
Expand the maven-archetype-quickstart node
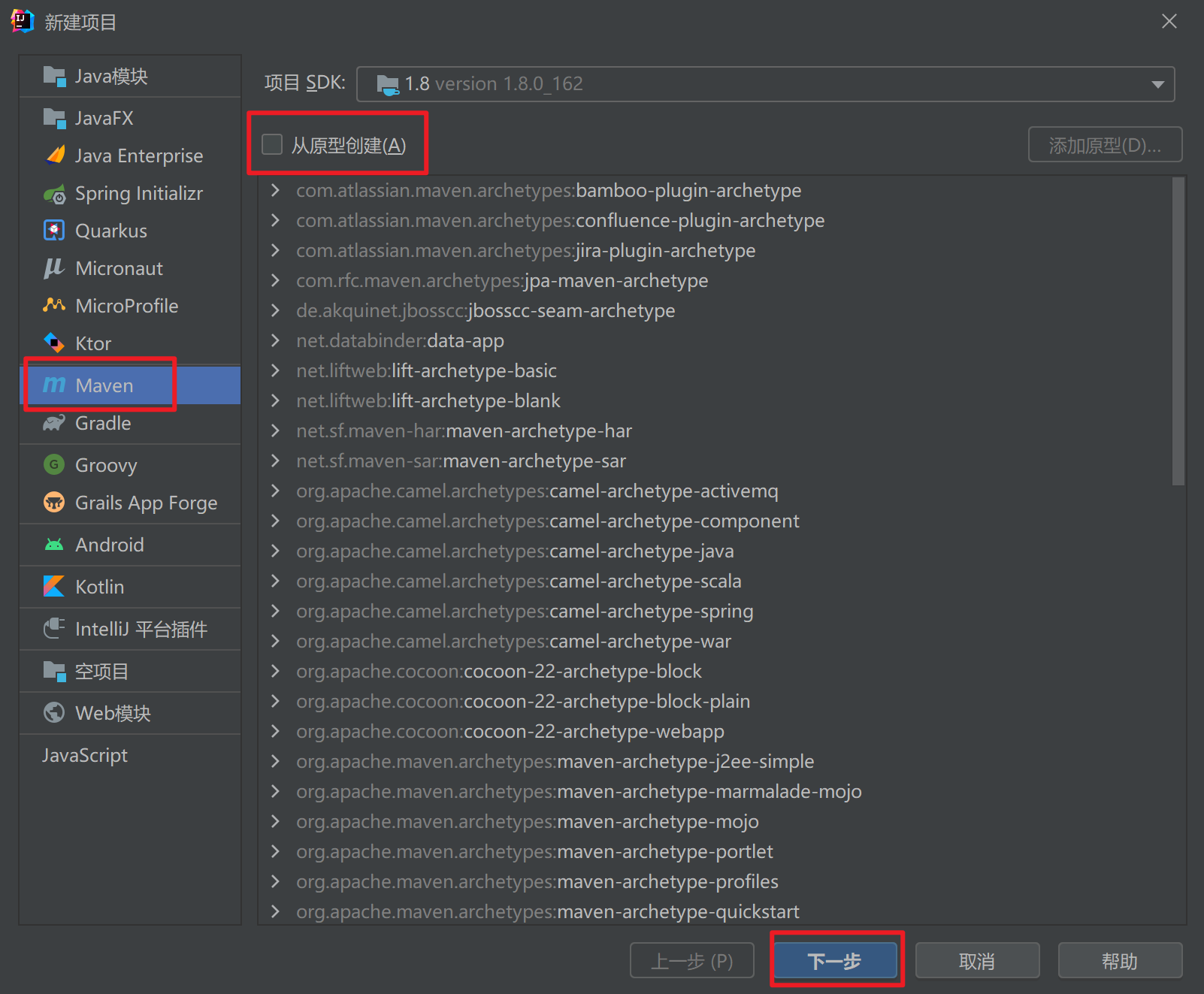click(276, 911)
